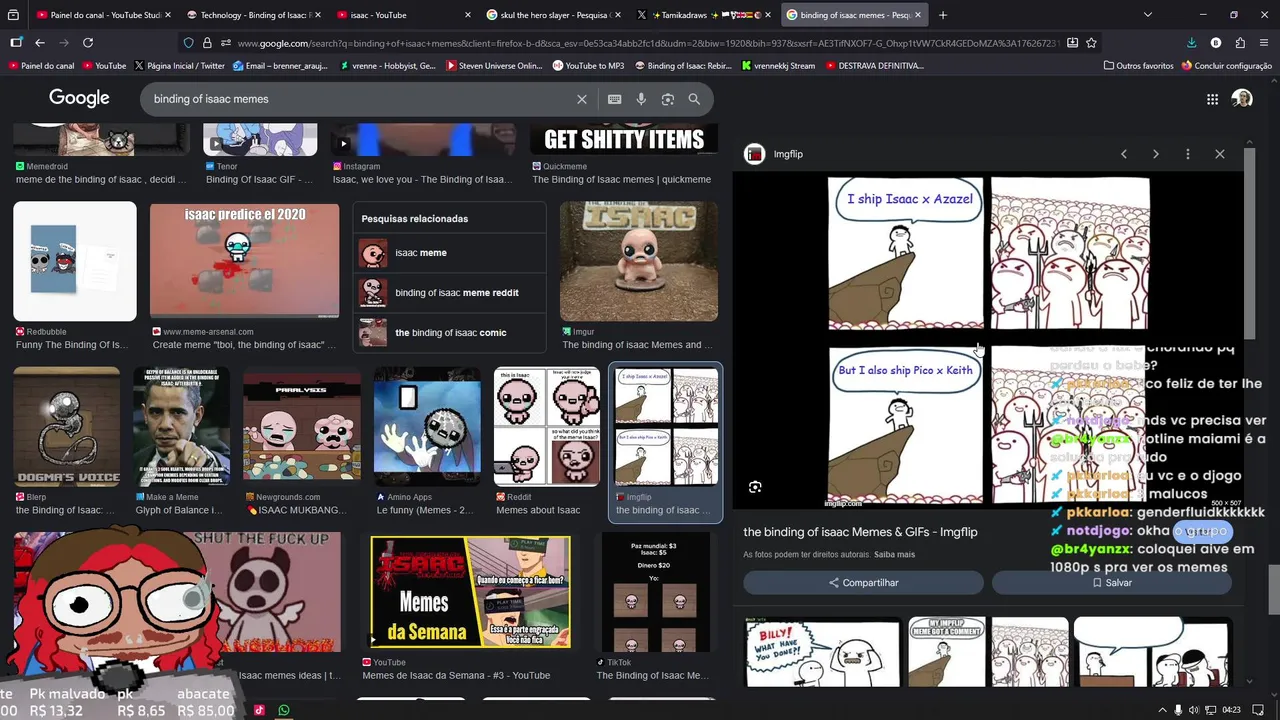Open TikTok The Binding of Isaac thumbnail
This screenshot has width=1280, height=720.
point(654,592)
